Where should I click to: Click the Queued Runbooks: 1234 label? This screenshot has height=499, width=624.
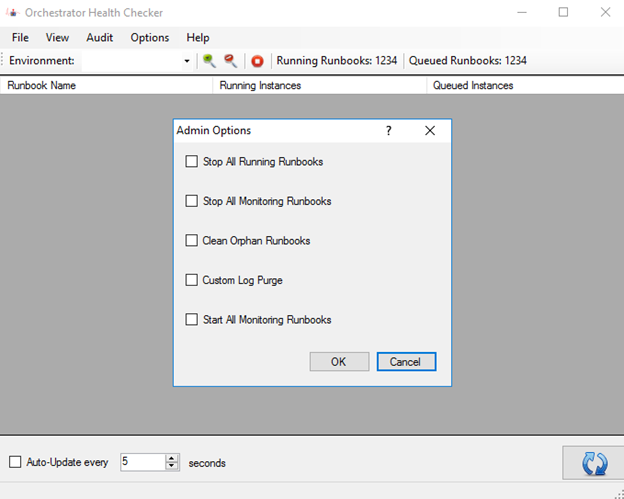pos(468,61)
